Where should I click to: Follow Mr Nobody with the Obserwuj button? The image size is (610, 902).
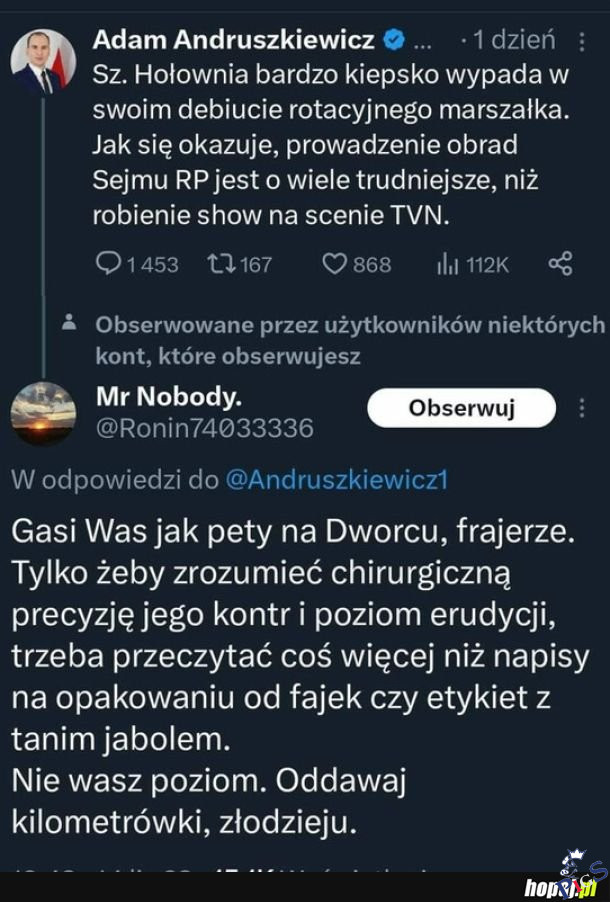461,408
